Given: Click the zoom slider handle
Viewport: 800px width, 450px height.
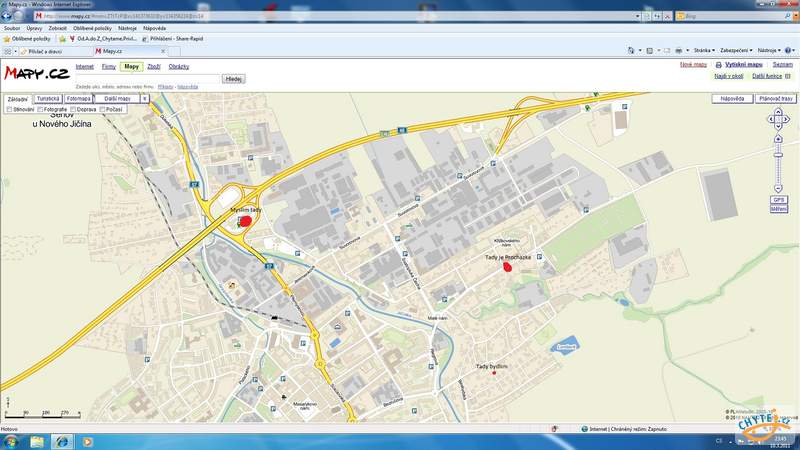Looking at the screenshot, I should click(x=778, y=155).
